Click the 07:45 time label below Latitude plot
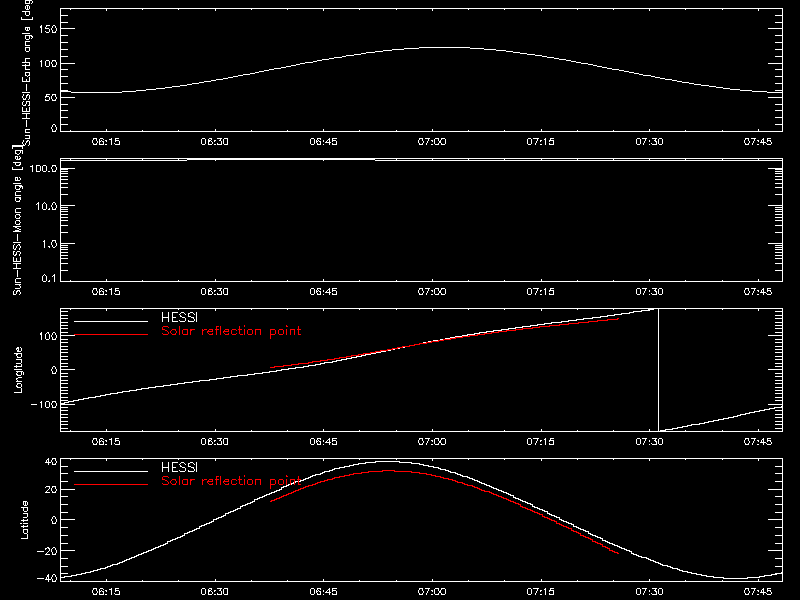The width and height of the screenshot is (800, 600). pyautogui.click(x=758, y=592)
